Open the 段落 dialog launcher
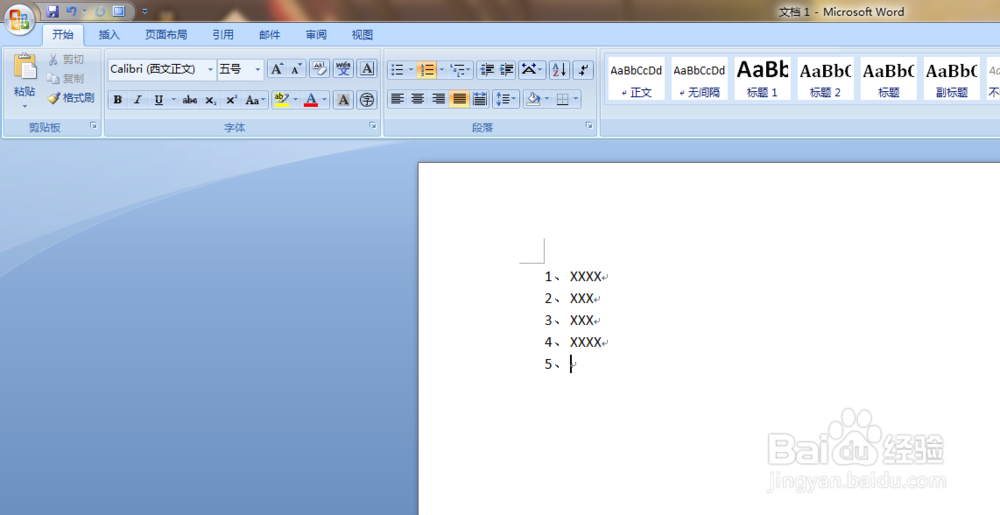This screenshot has height=515, width=1000. pos(589,126)
